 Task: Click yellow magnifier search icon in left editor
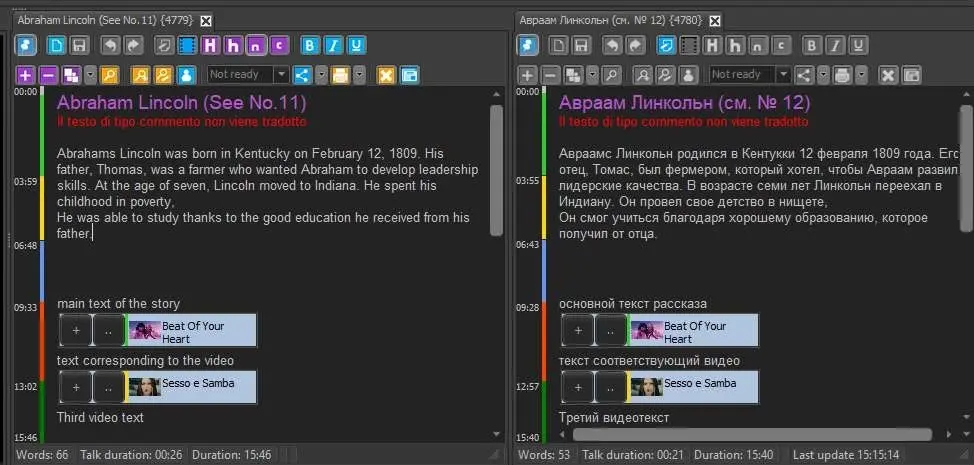click(109, 75)
